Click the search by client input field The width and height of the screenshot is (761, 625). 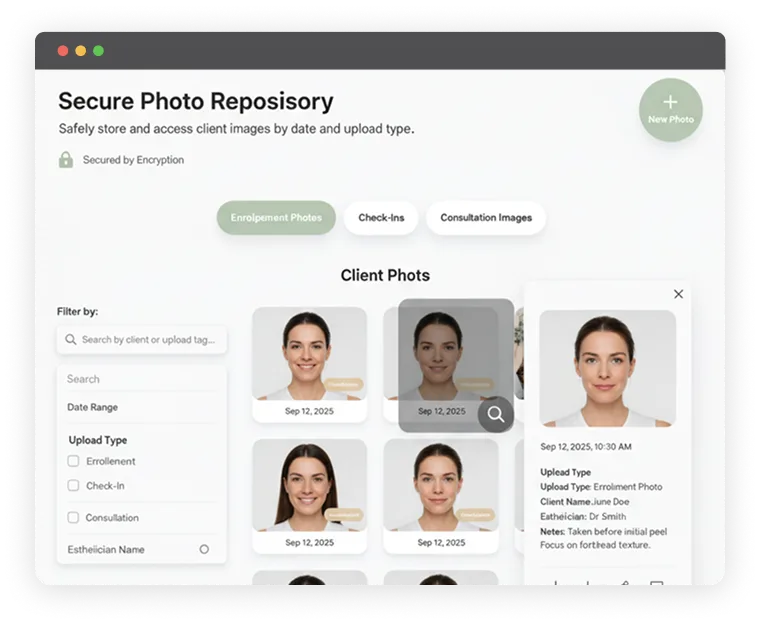click(148, 340)
